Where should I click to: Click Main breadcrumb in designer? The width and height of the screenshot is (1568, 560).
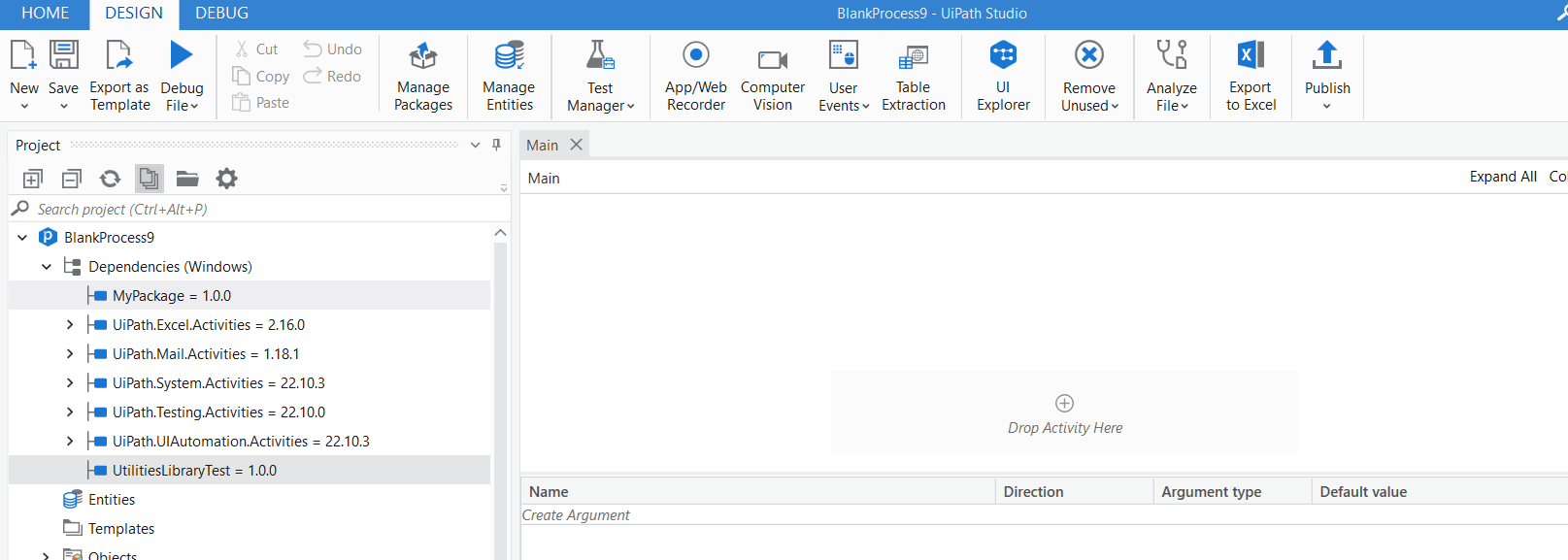click(544, 179)
